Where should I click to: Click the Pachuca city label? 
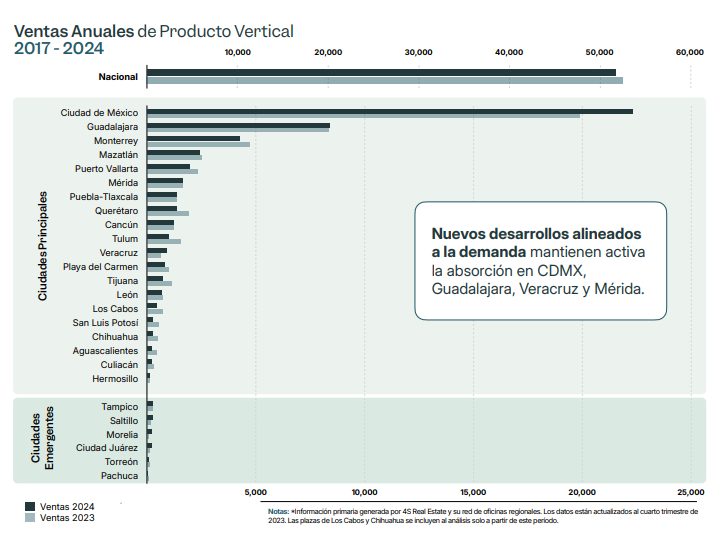[x=119, y=477]
